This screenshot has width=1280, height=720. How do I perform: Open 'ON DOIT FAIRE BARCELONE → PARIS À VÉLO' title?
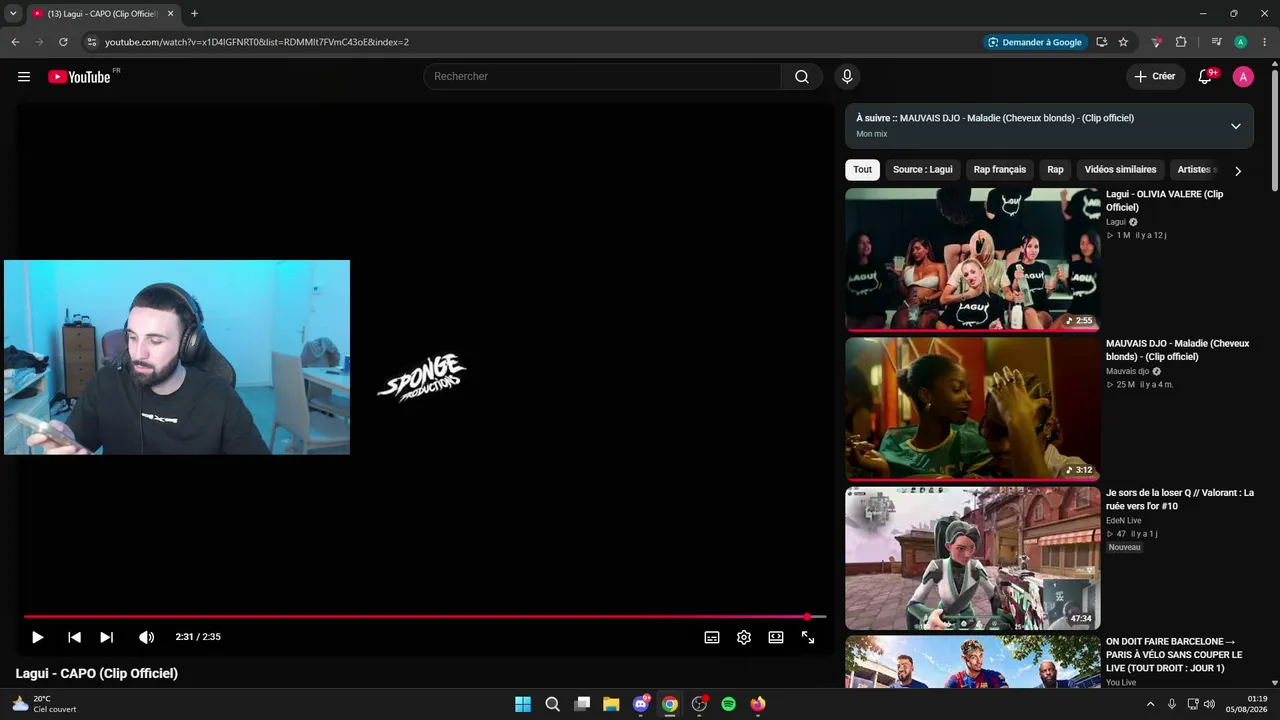pyautogui.click(x=1174, y=655)
